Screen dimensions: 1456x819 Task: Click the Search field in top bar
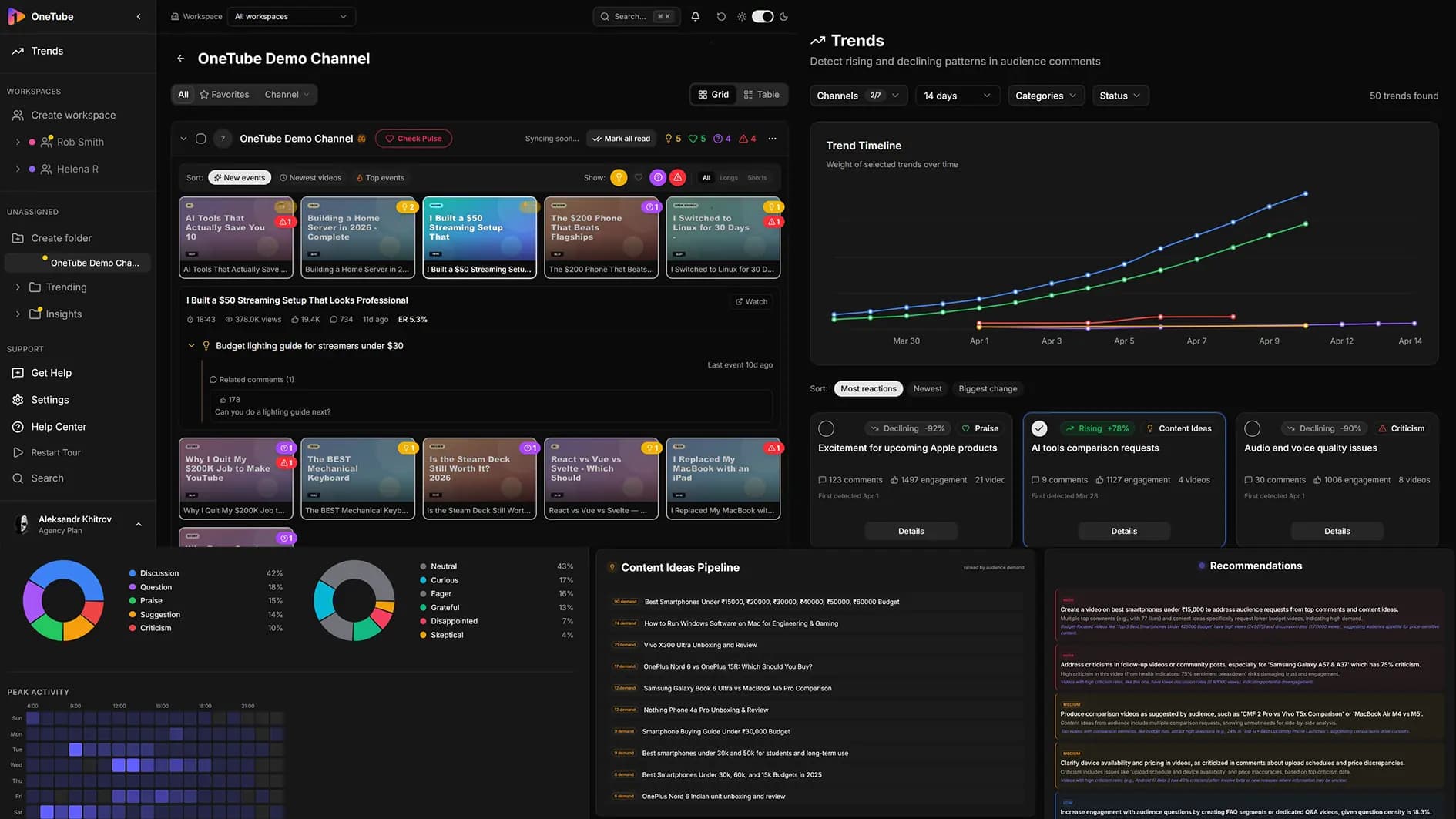[636, 16]
